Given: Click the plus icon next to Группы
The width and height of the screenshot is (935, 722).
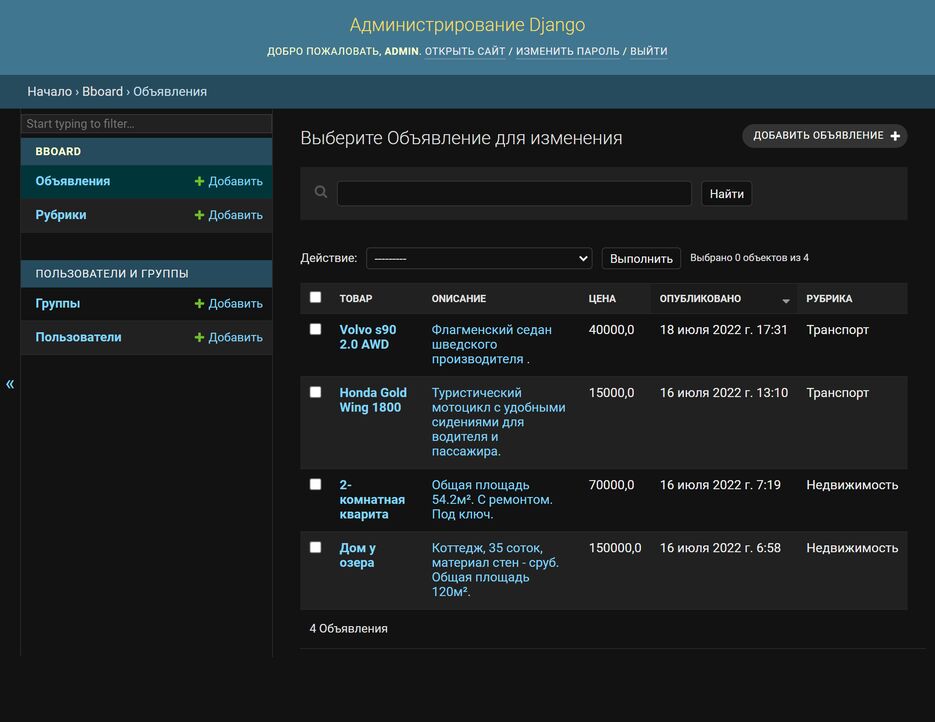Looking at the screenshot, I should [x=200, y=304].
